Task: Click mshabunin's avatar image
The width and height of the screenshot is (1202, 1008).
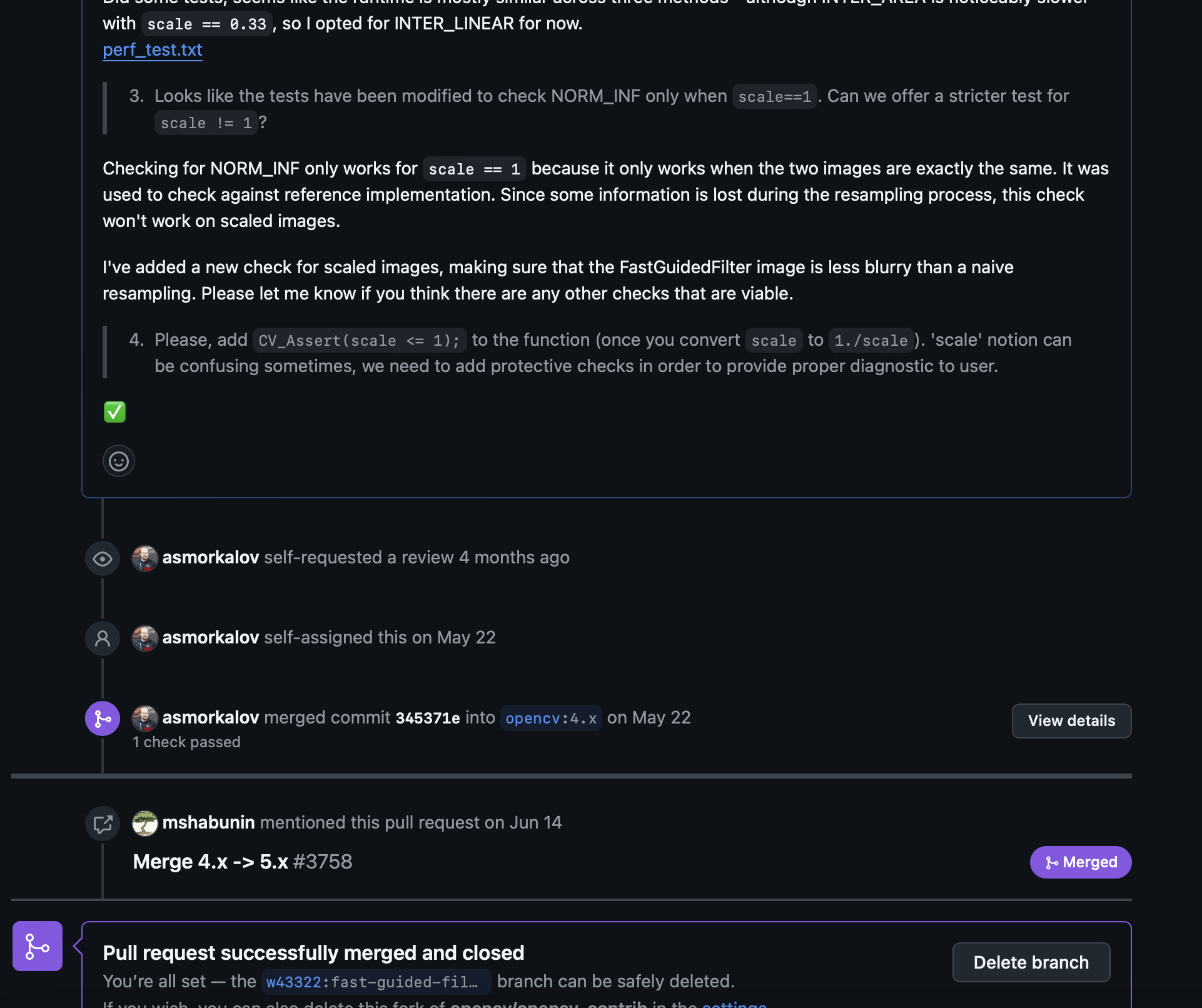Action: tap(144, 823)
